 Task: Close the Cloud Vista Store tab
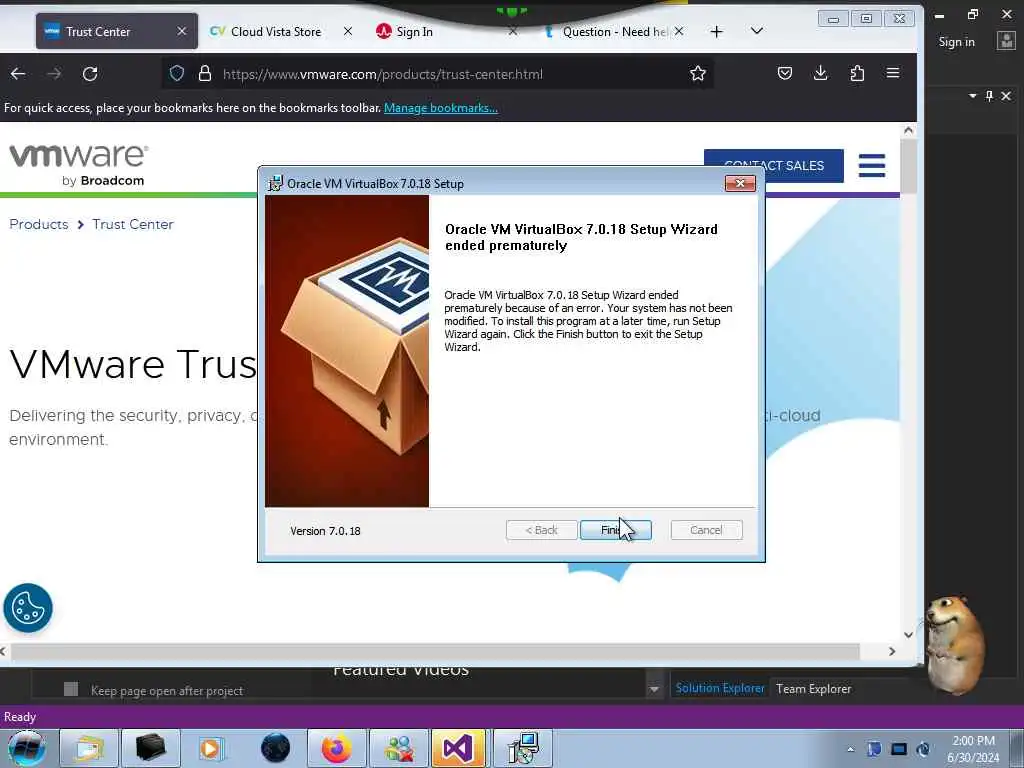348,31
